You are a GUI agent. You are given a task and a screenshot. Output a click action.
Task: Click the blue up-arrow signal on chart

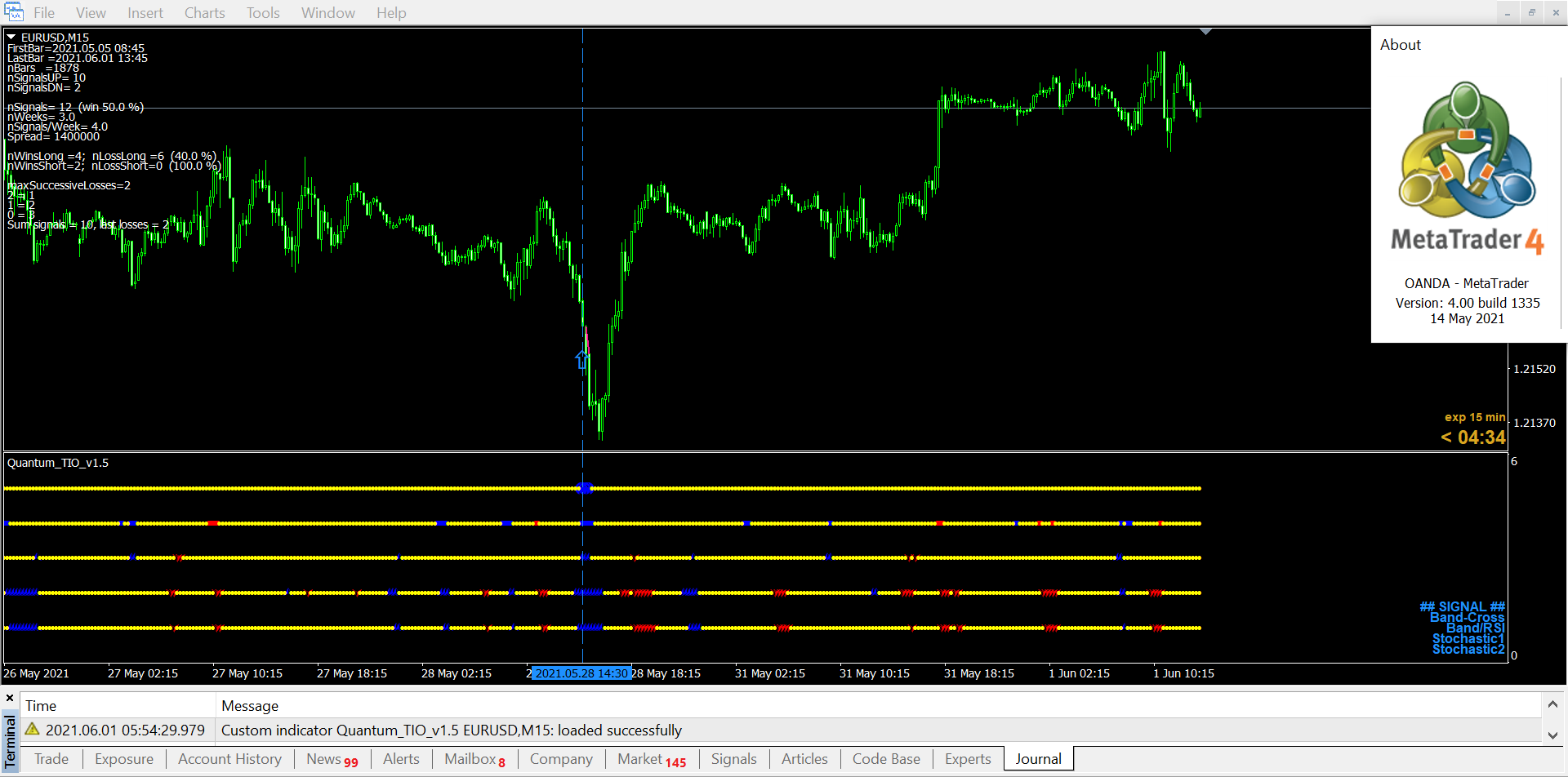click(x=581, y=359)
